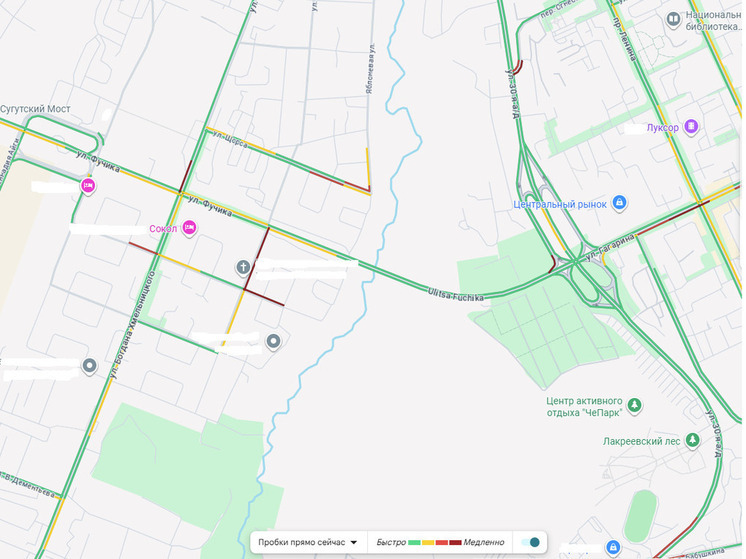The height and width of the screenshot is (559, 746).
Task: Select the yellow traffic legend swatch
Action: (428, 542)
